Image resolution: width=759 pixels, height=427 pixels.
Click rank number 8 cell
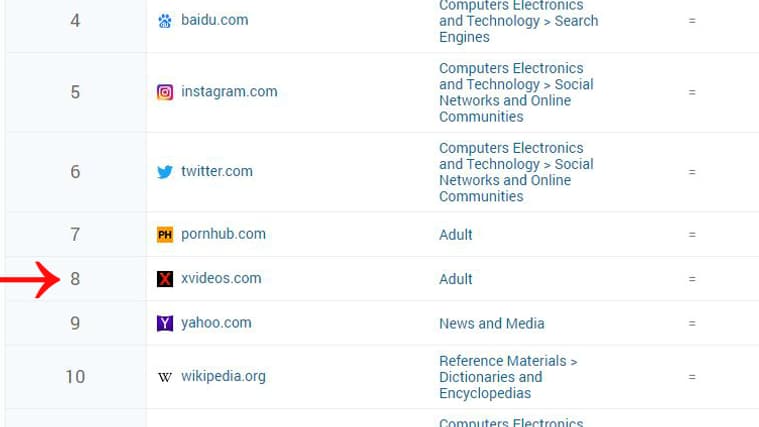click(x=75, y=279)
